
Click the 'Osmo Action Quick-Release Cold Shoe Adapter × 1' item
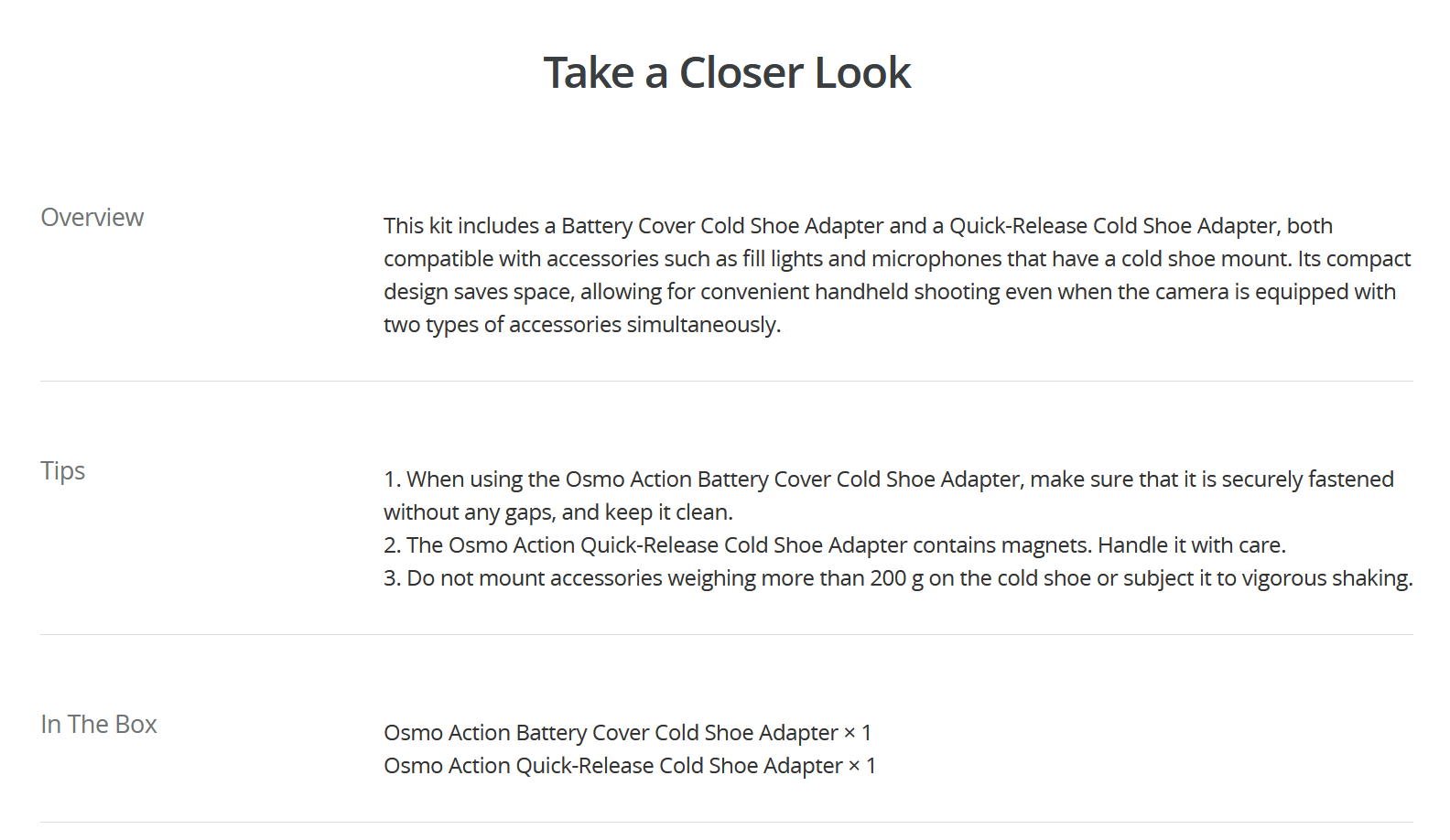point(630,766)
